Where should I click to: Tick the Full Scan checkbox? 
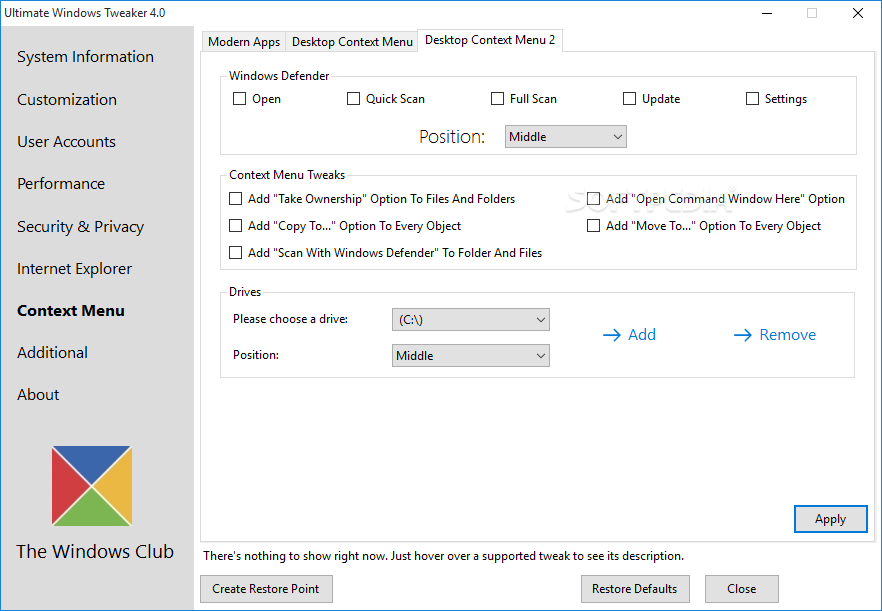coord(497,99)
